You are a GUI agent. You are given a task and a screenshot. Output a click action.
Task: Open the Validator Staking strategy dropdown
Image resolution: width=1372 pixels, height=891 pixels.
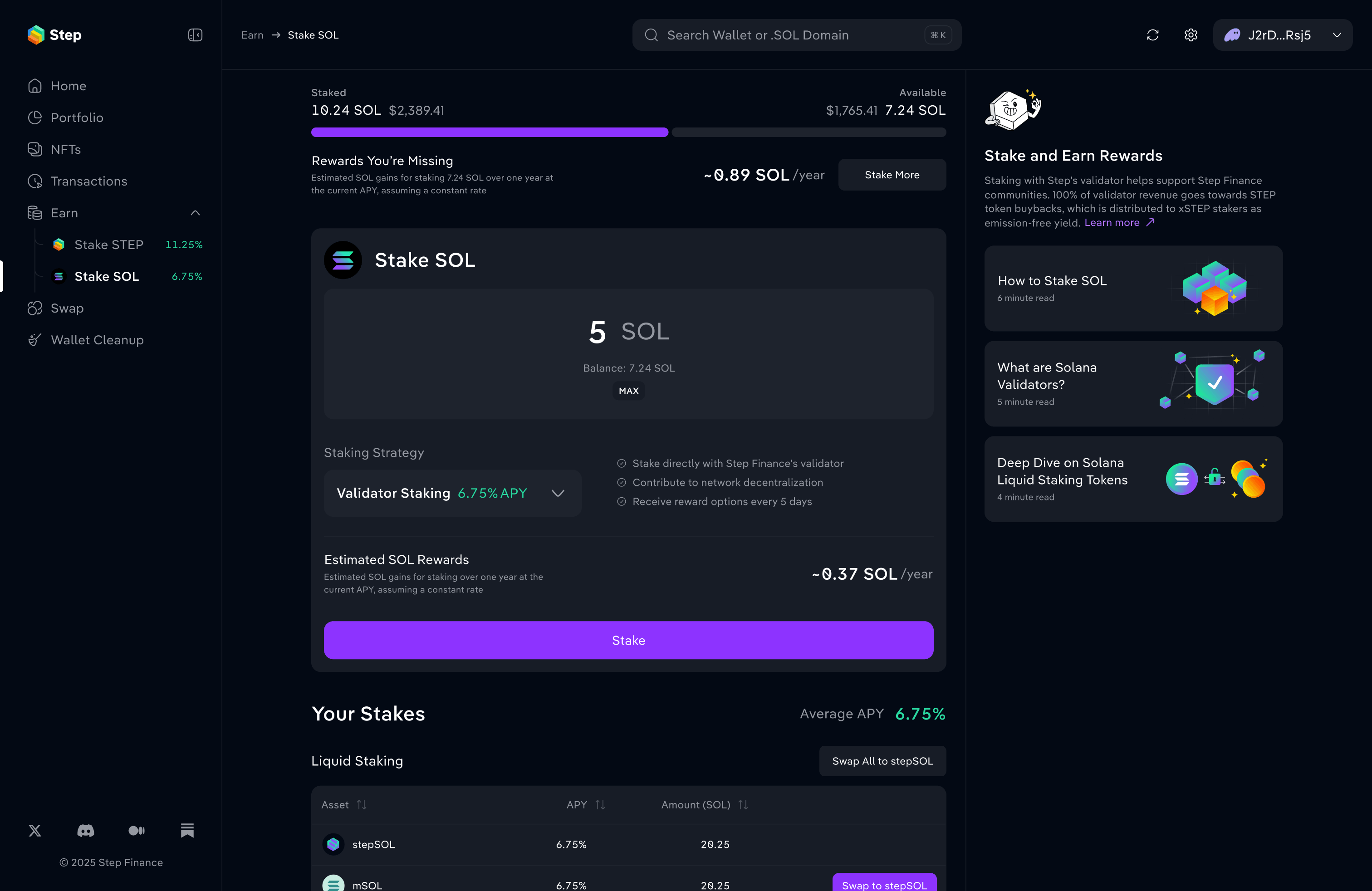coord(452,493)
